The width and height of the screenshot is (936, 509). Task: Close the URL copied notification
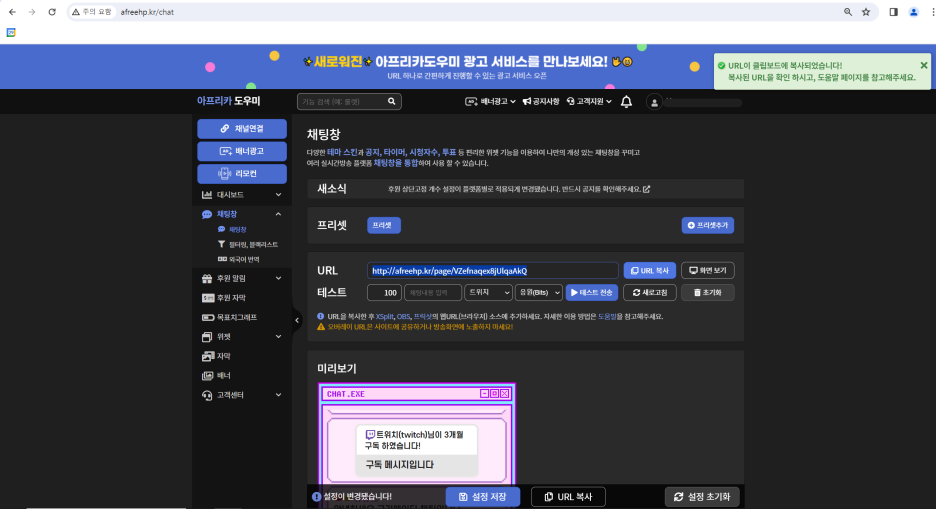(923, 65)
